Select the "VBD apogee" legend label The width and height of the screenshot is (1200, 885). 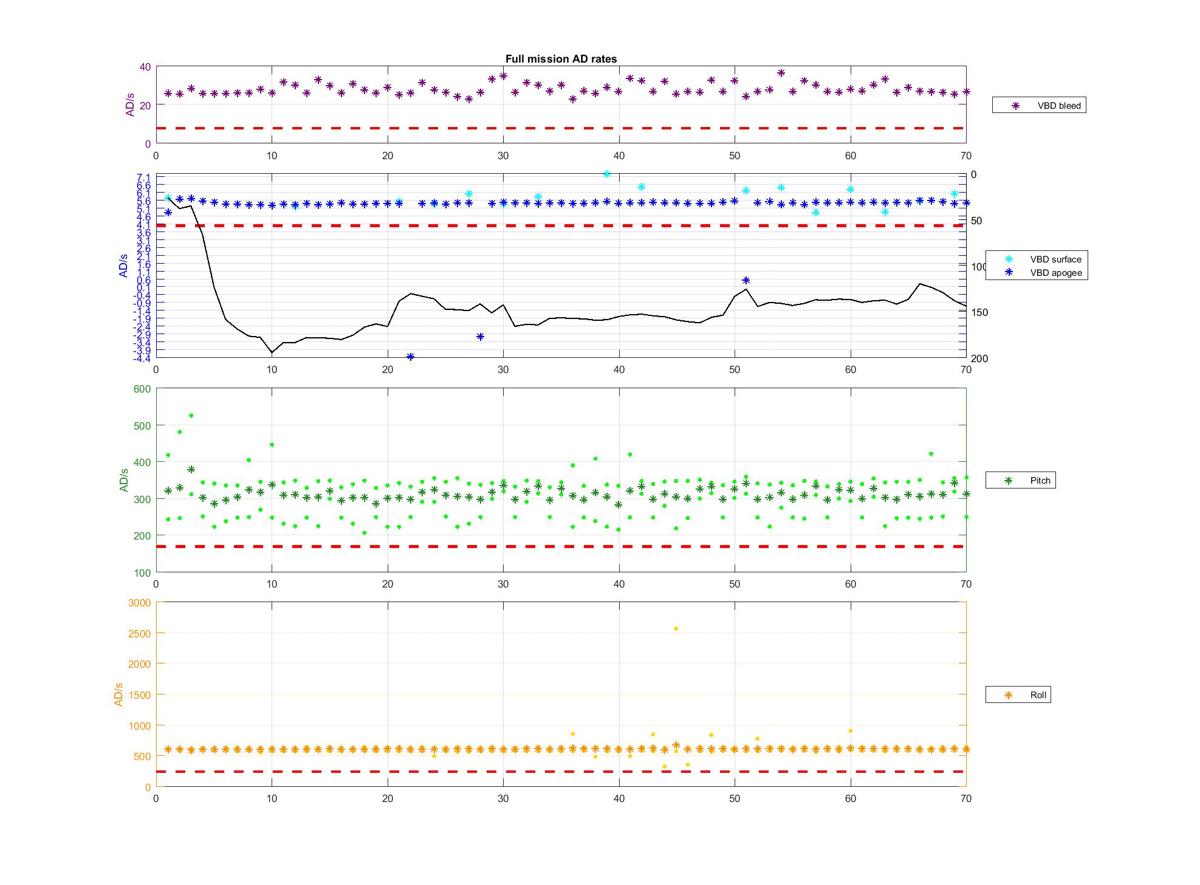coord(1056,272)
